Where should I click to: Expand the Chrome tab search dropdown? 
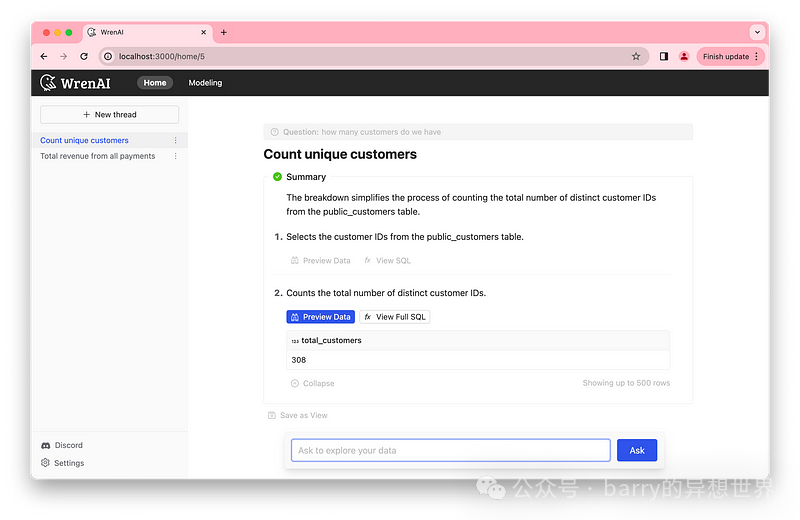(x=756, y=32)
